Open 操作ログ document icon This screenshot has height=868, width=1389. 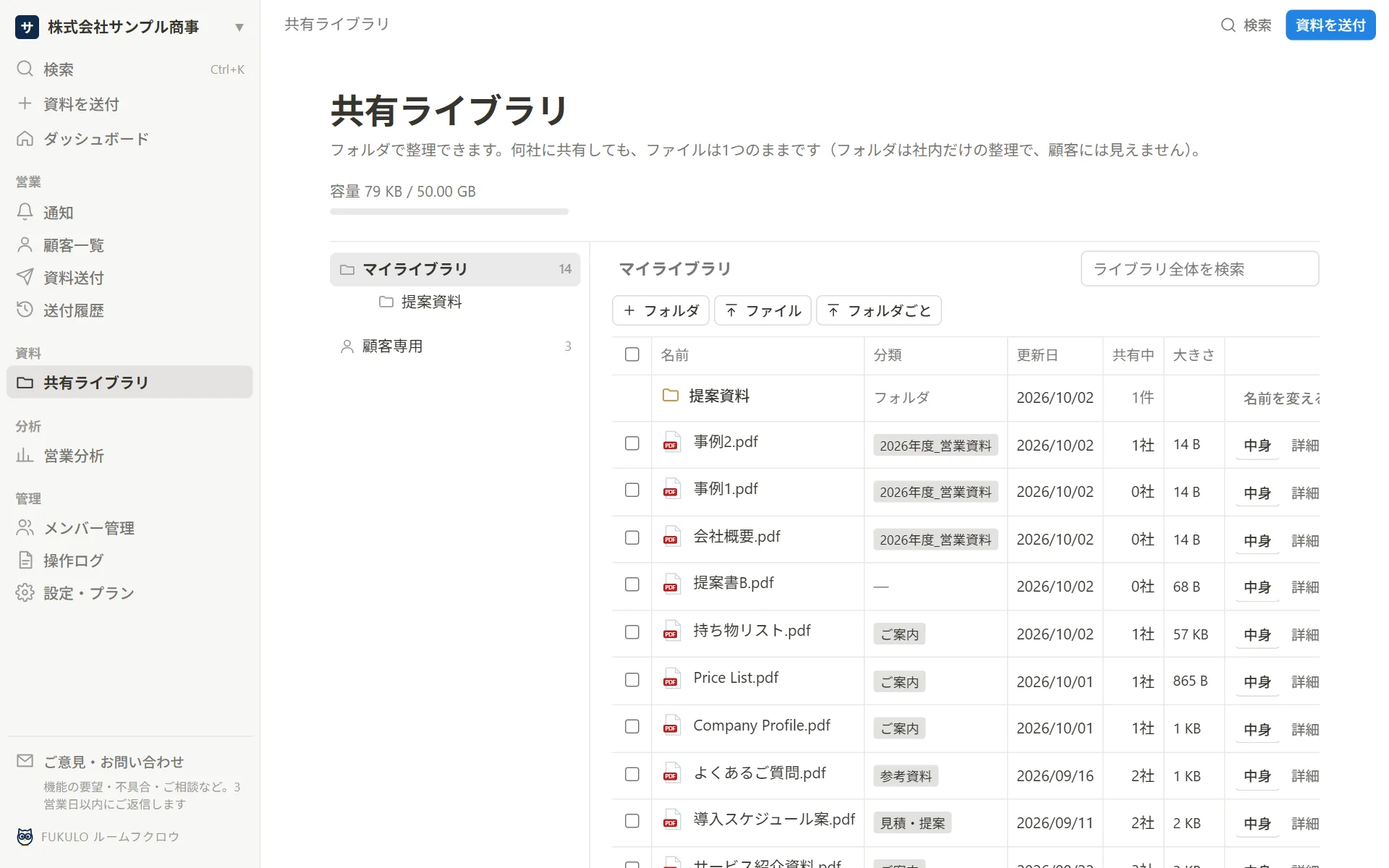click(25, 560)
